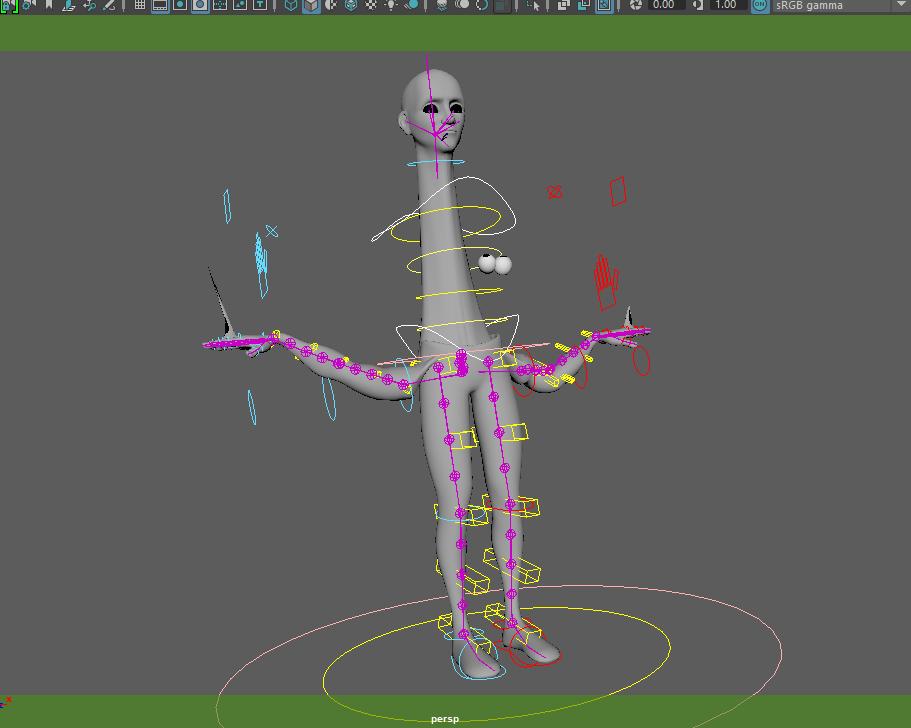Select the red hand-shaped rig control

[605, 282]
